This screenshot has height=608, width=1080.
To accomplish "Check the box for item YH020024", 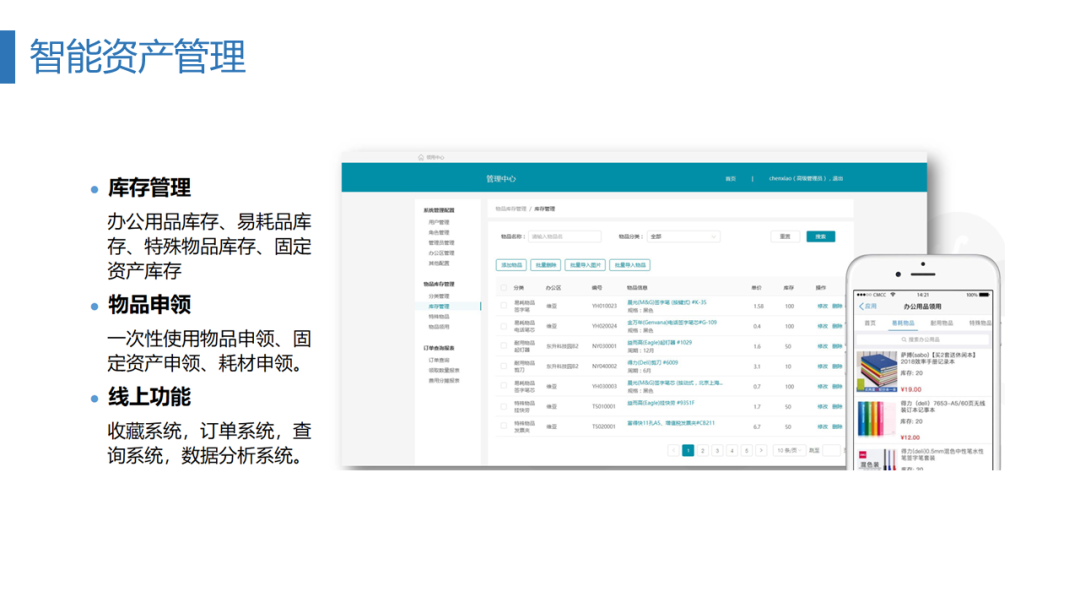I will 503,326.
